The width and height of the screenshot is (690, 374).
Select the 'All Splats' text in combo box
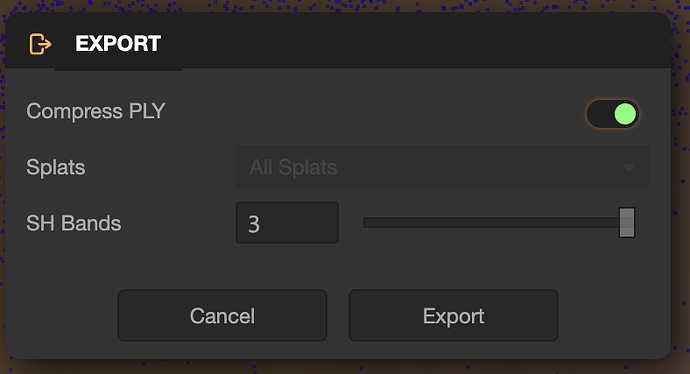pyautogui.click(x=293, y=167)
